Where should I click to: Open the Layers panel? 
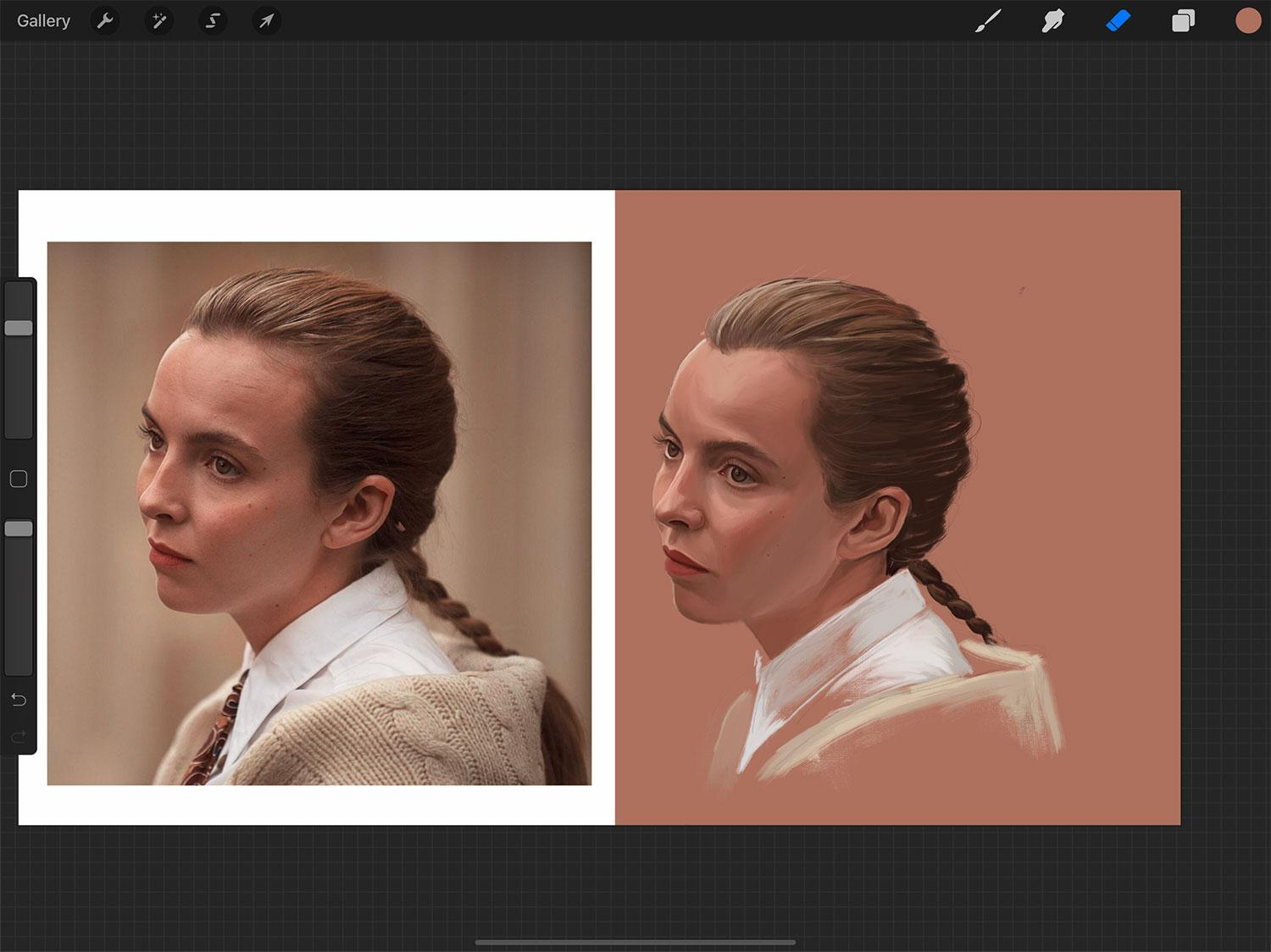[1183, 21]
